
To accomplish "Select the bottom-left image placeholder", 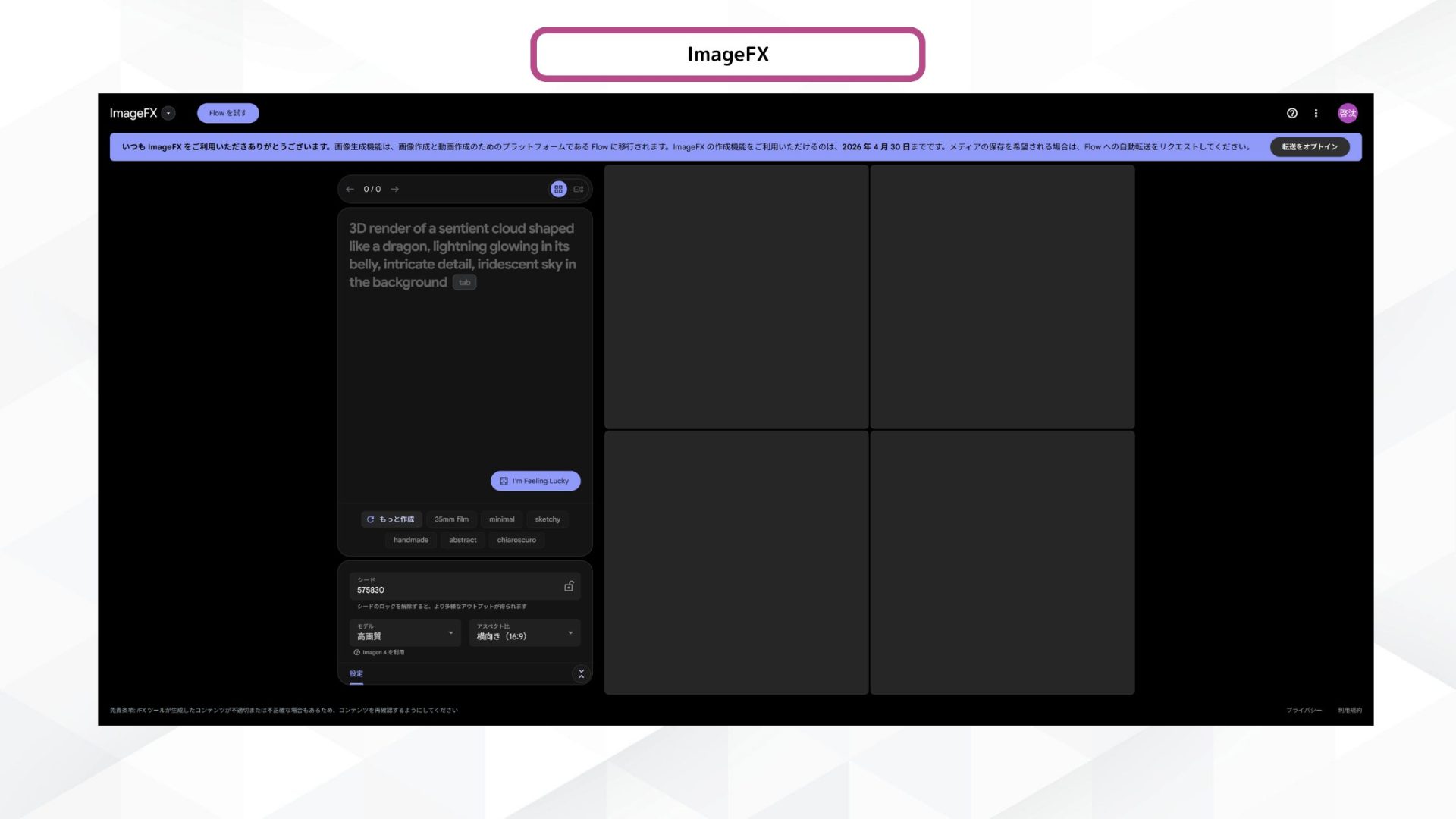I will 736,563.
